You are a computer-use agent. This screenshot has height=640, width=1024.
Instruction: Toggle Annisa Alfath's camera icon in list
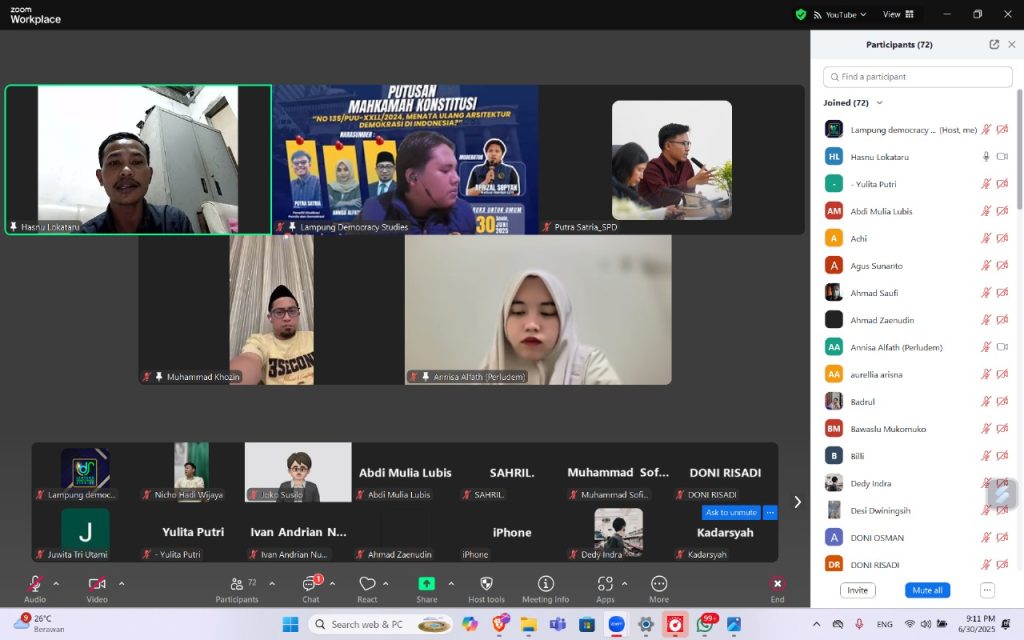coord(1002,347)
